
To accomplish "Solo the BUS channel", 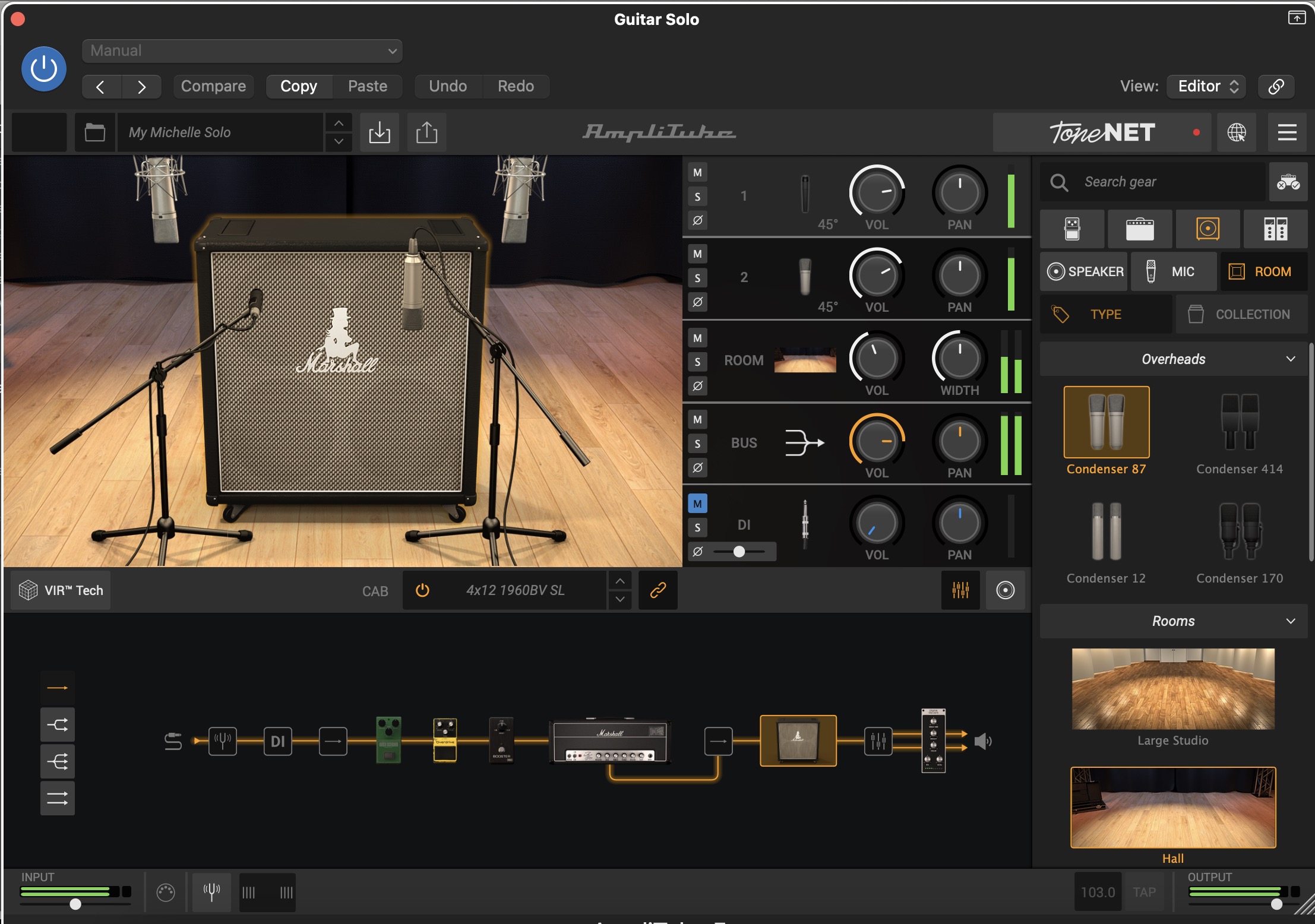I will (697, 444).
